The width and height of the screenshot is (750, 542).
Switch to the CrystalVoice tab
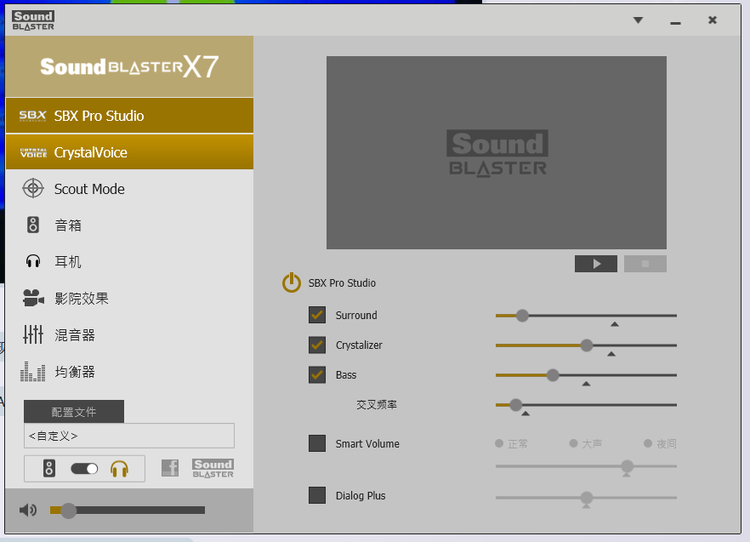coord(129,153)
